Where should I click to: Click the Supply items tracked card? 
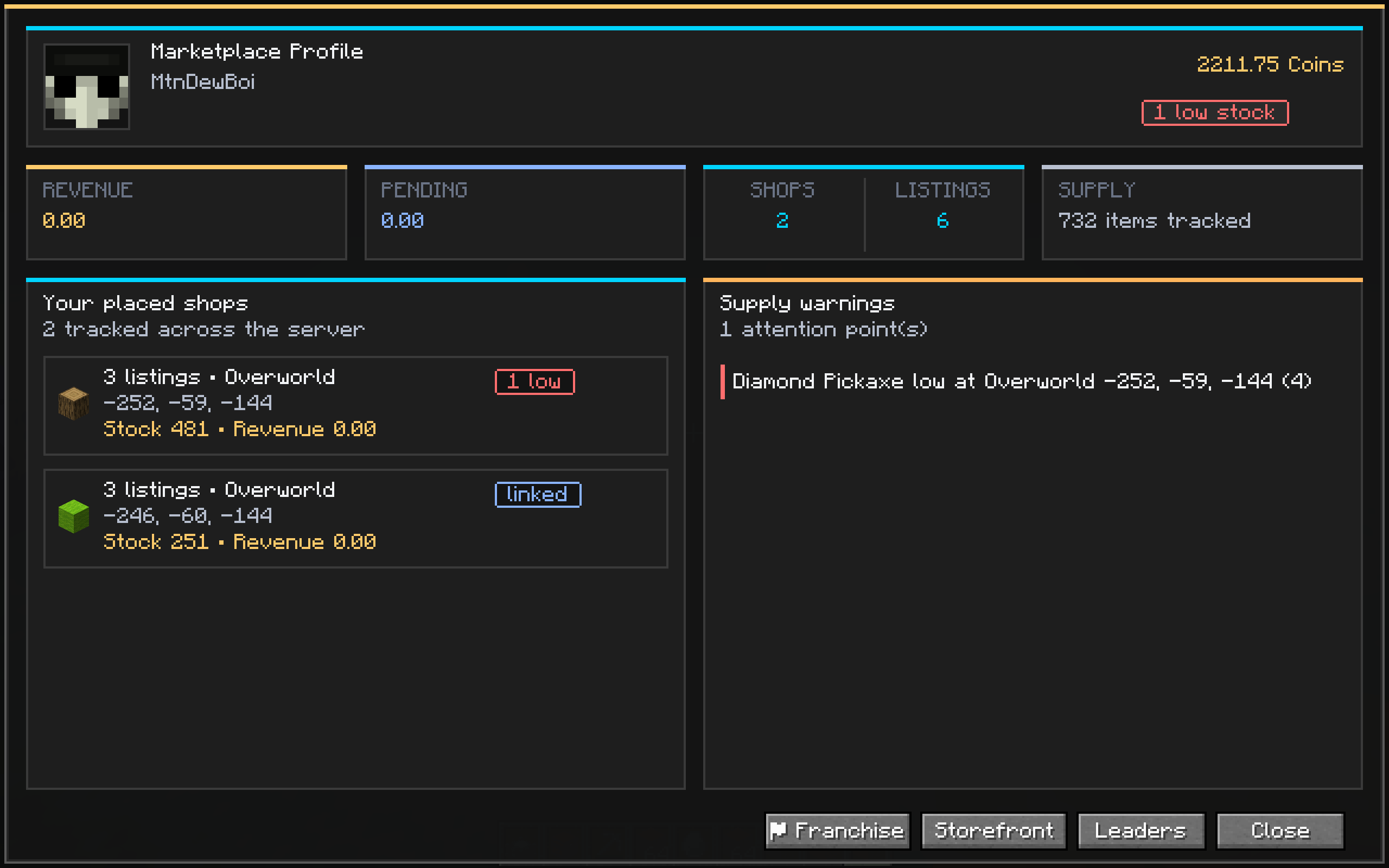pos(1202,213)
